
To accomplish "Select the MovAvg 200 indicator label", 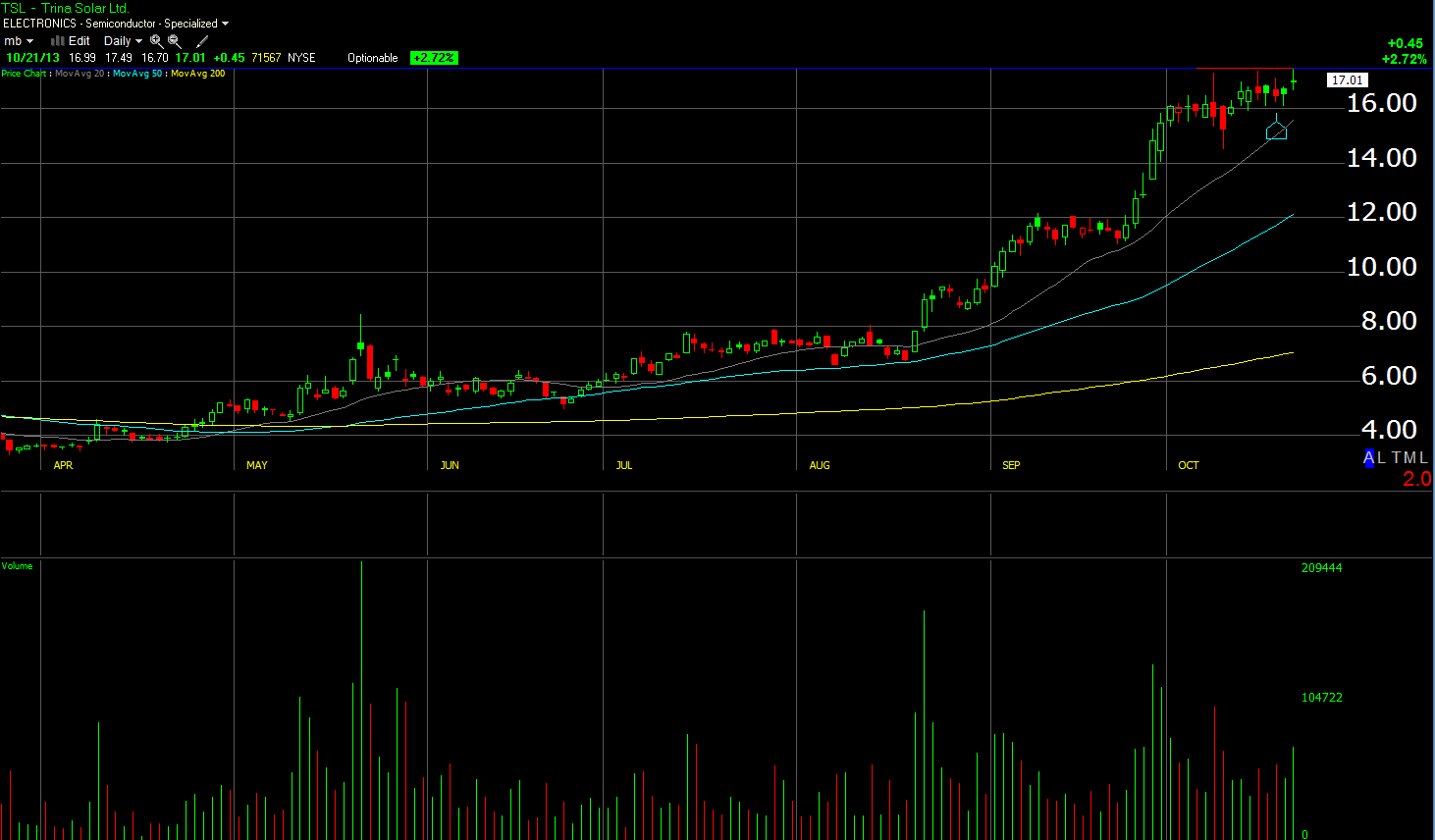I will coord(197,74).
